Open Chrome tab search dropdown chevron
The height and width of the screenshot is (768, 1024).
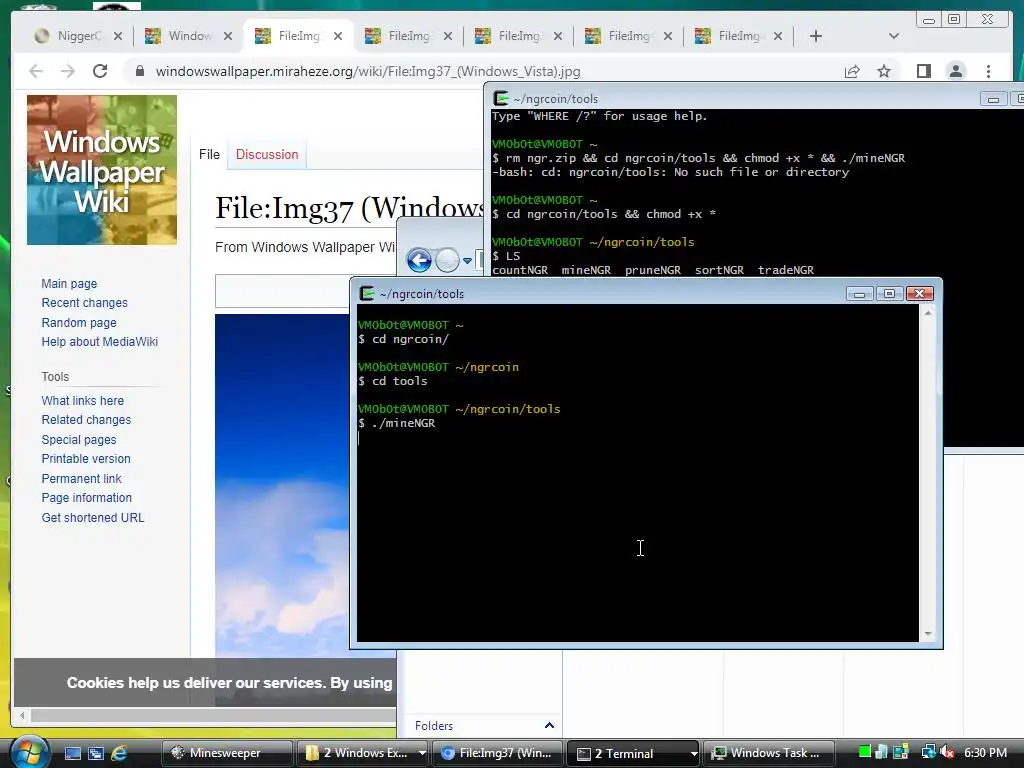tap(894, 36)
